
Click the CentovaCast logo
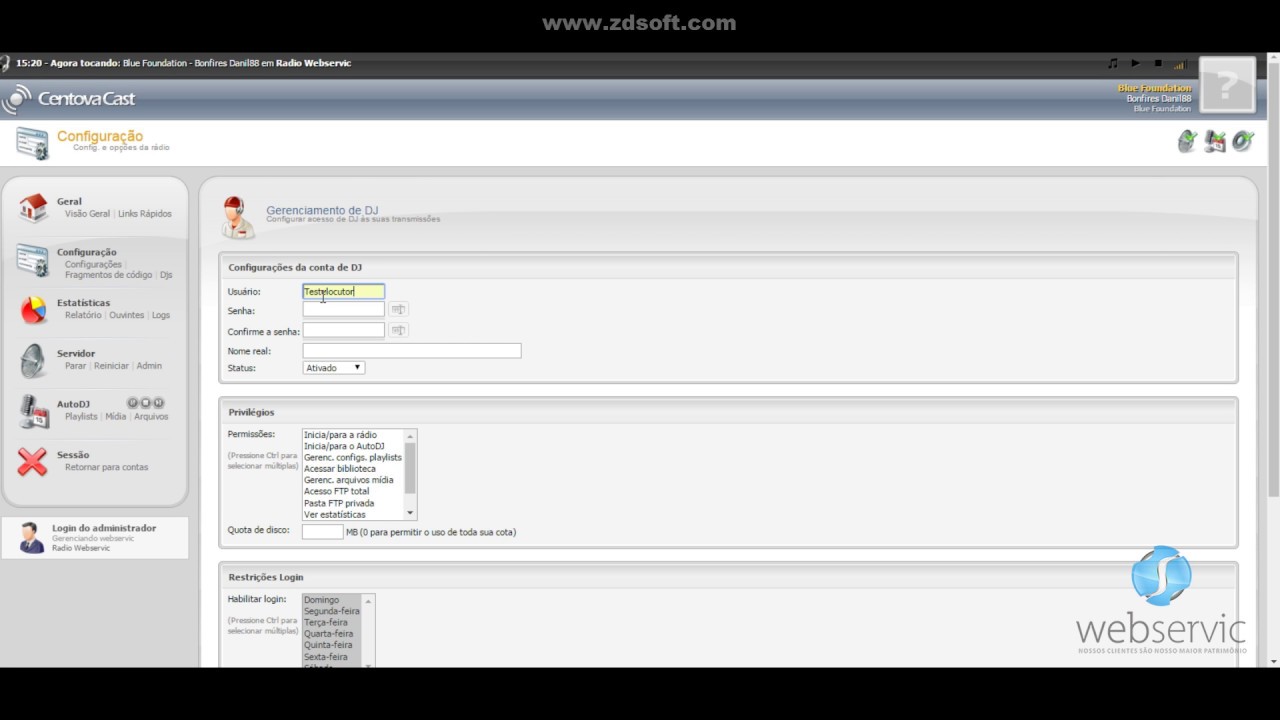(x=68, y=98)
